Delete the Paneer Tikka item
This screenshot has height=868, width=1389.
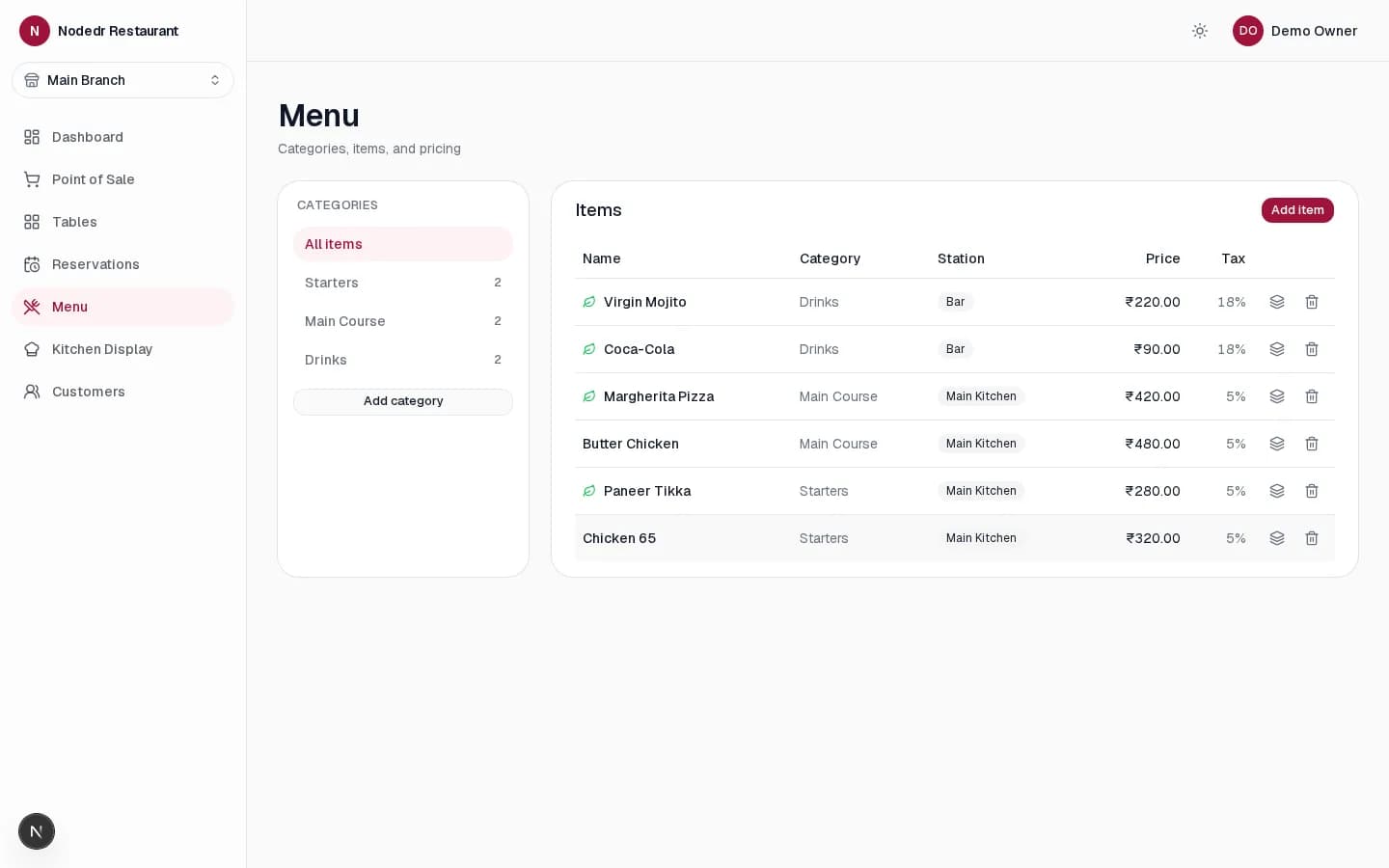(1312, 491)
